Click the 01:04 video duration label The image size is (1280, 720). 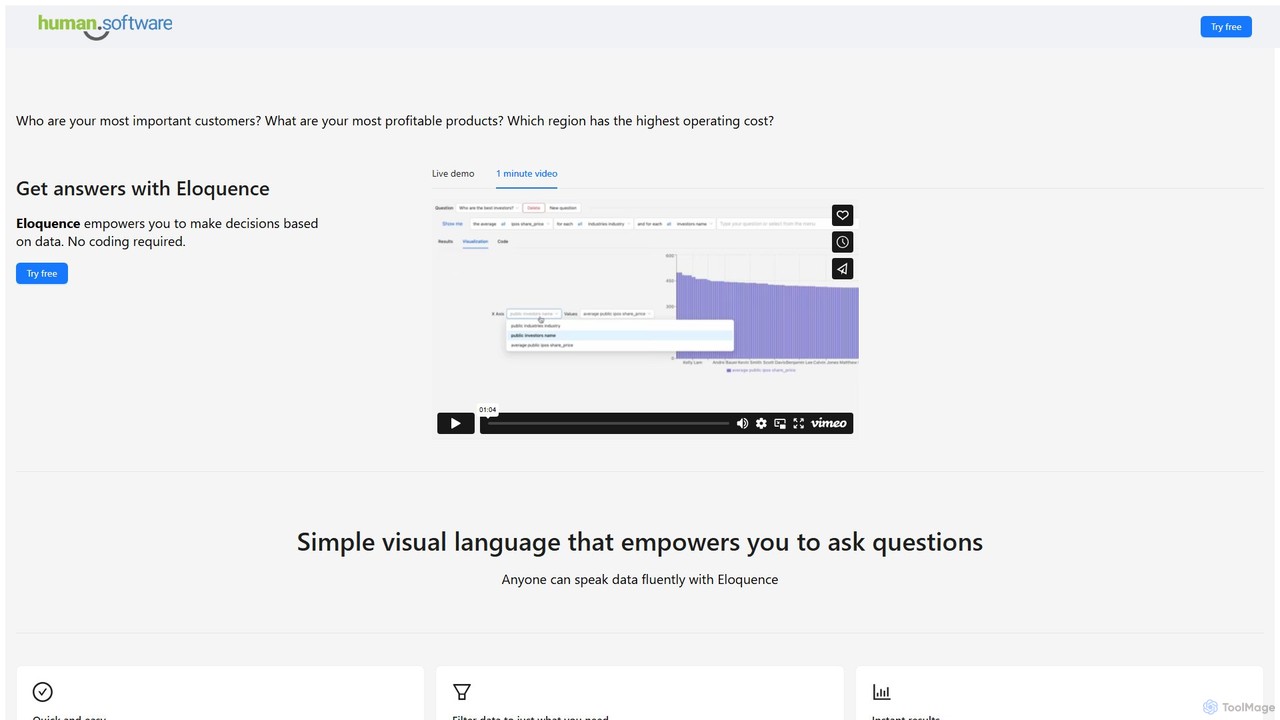488,410
